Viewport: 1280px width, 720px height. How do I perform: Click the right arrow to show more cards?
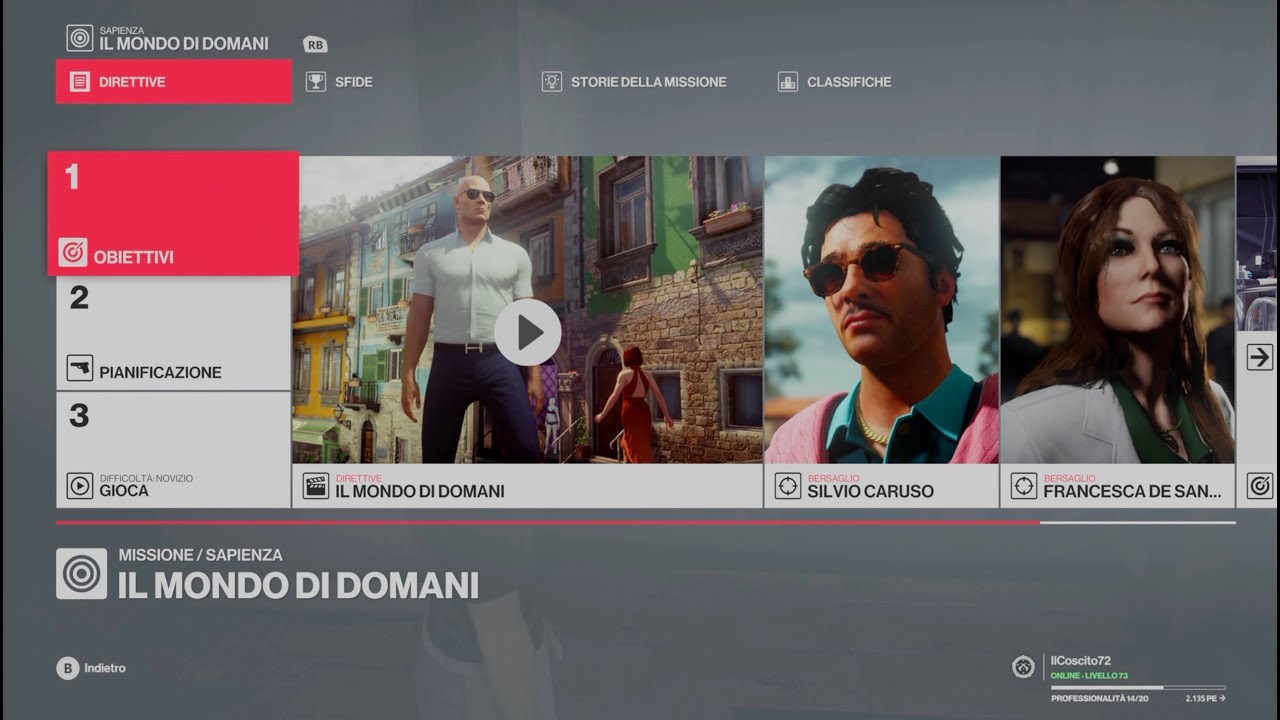1260,357
